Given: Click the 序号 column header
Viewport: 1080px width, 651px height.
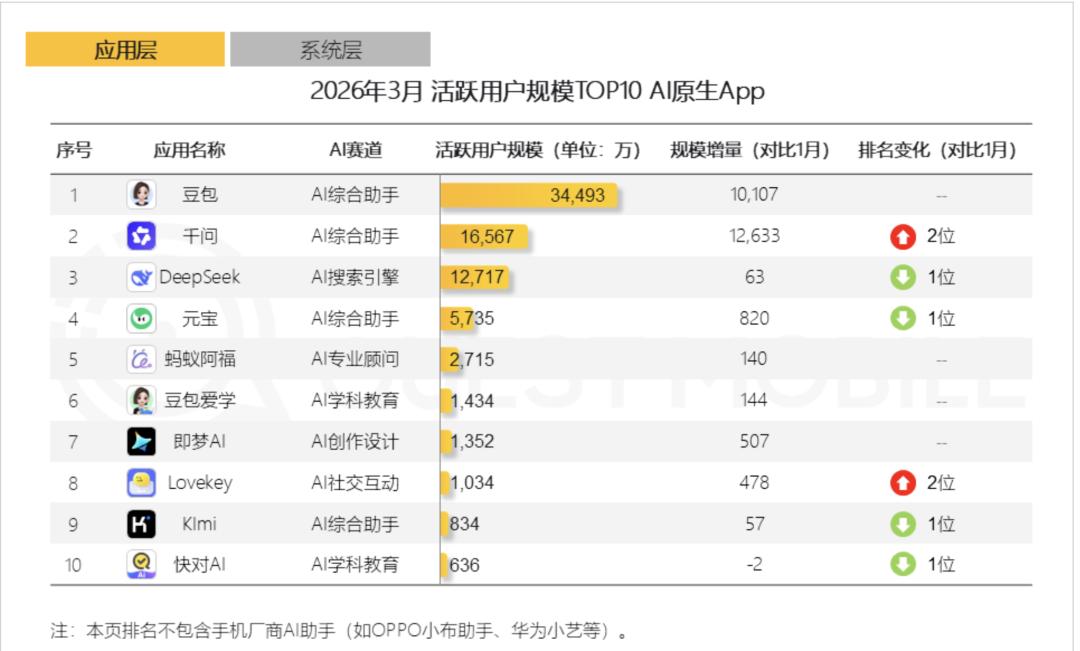Looking at the screenshot, I should coord(74,149).
